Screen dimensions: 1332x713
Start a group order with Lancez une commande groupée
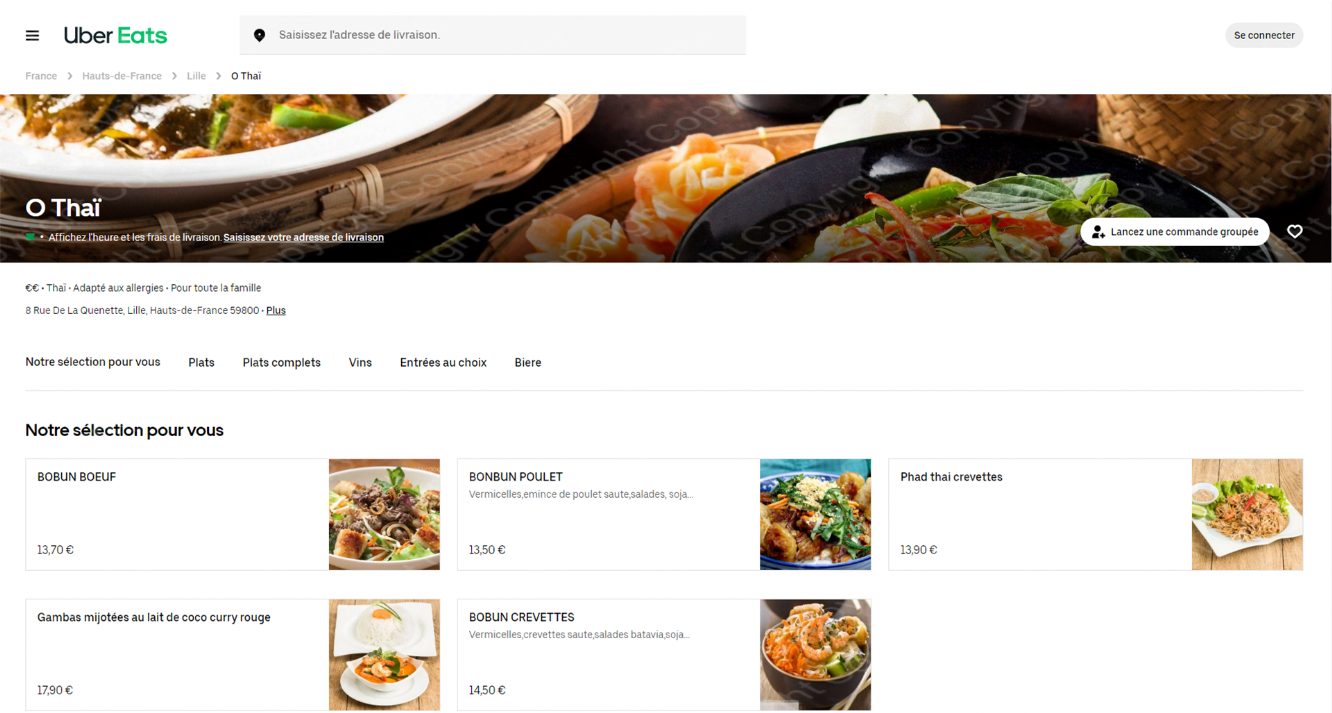(x=1175, y=232)
